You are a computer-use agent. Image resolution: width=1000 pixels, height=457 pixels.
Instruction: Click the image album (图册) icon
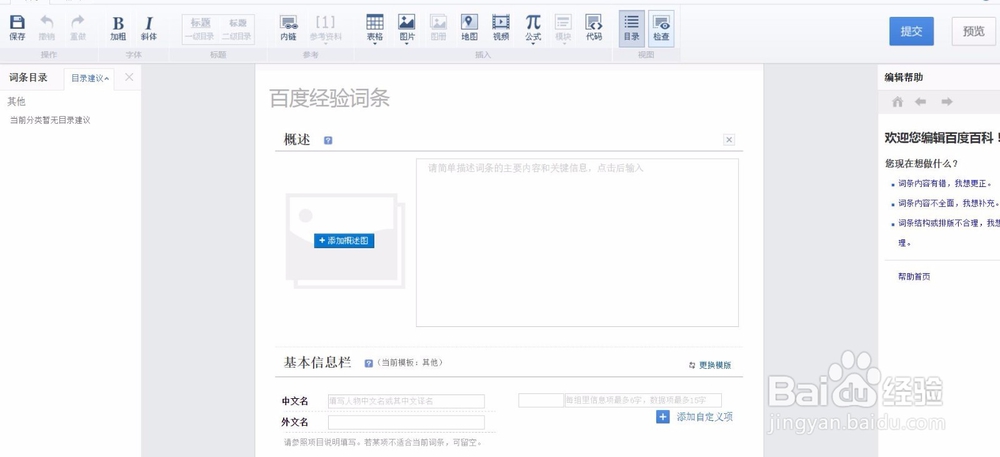click(438, 28)
